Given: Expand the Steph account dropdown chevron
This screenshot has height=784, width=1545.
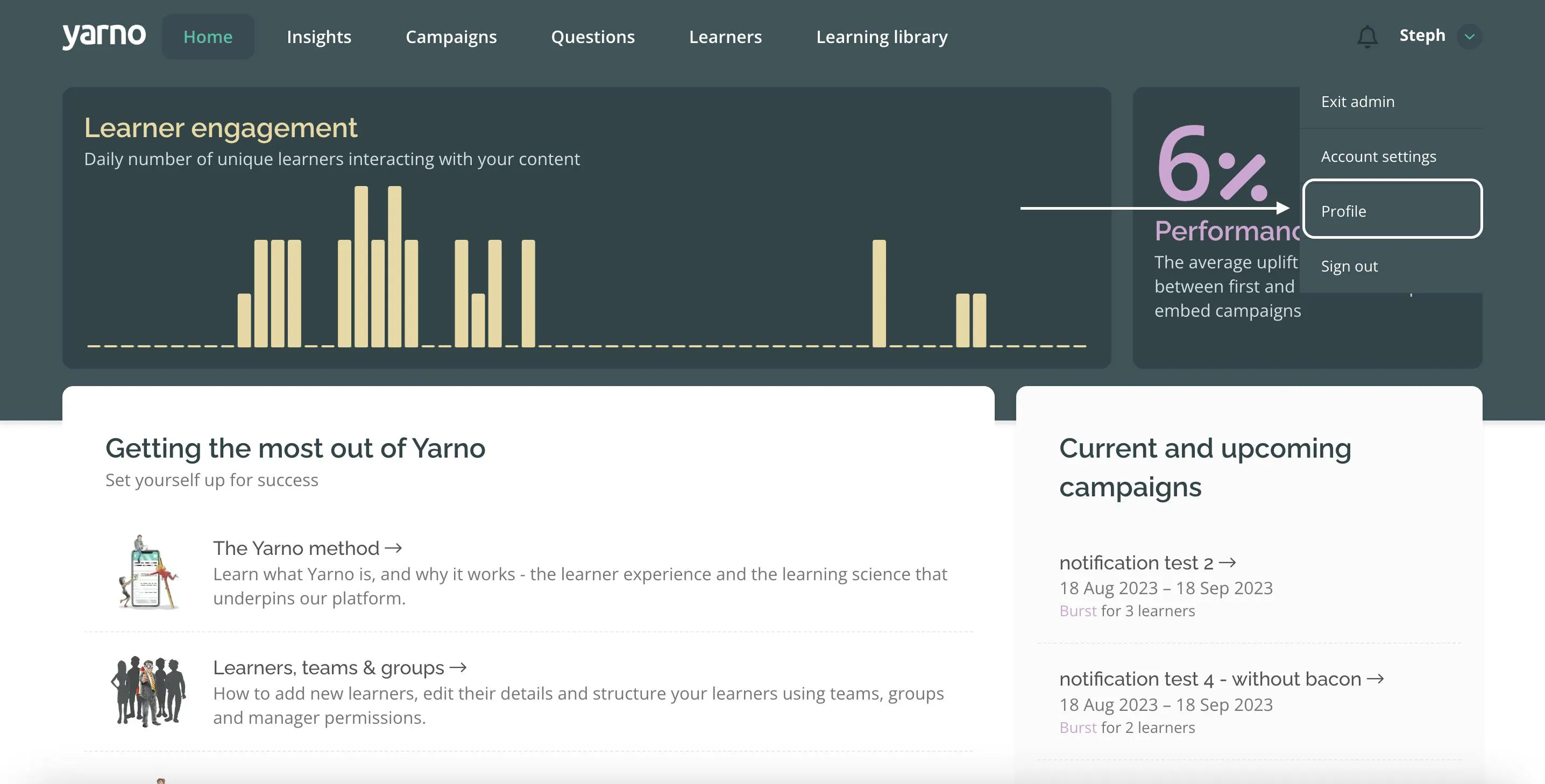Looking at the screenshot, I should click(1470, 37).
